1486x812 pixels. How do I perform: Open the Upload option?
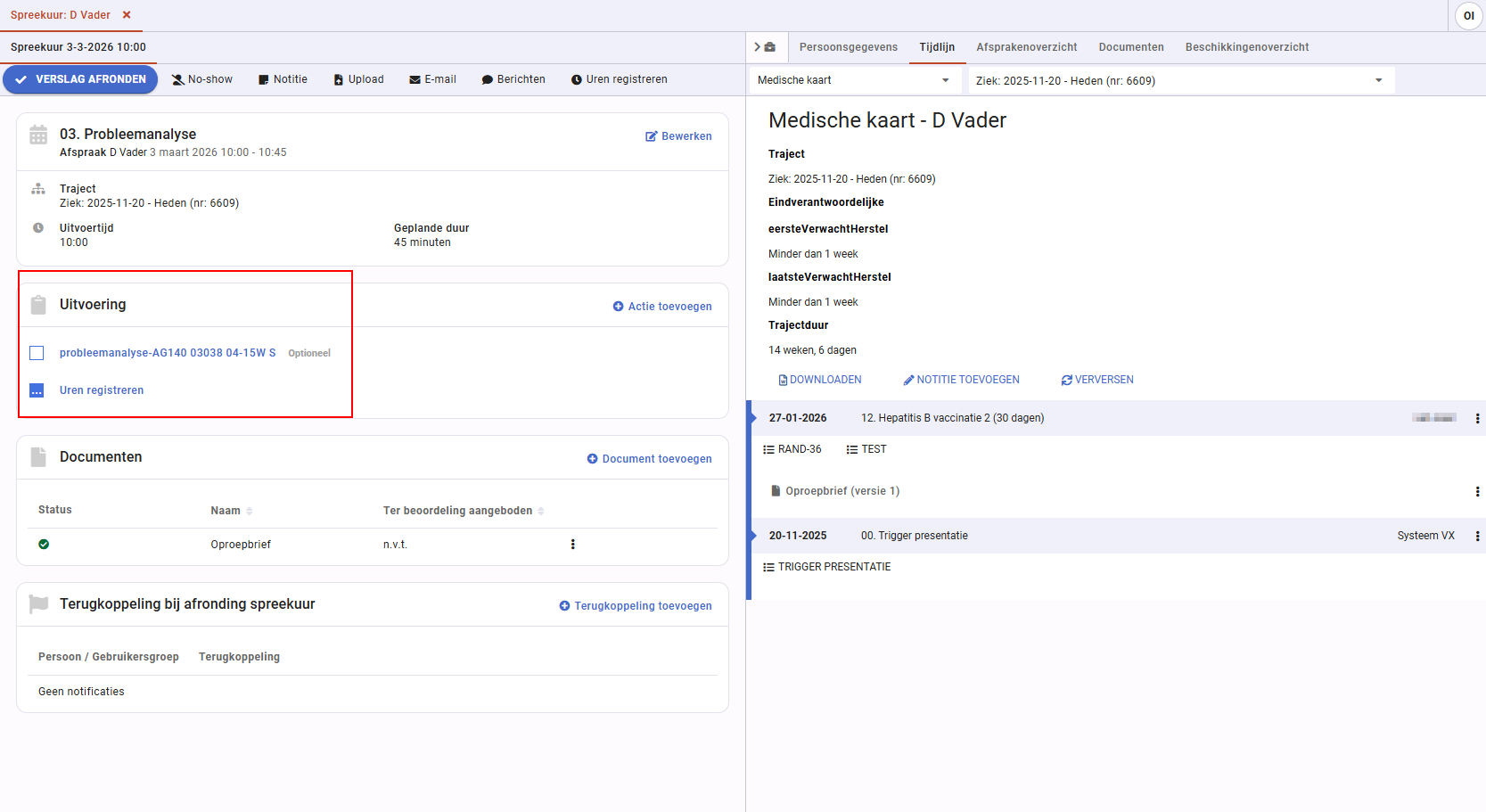(359, 79)
